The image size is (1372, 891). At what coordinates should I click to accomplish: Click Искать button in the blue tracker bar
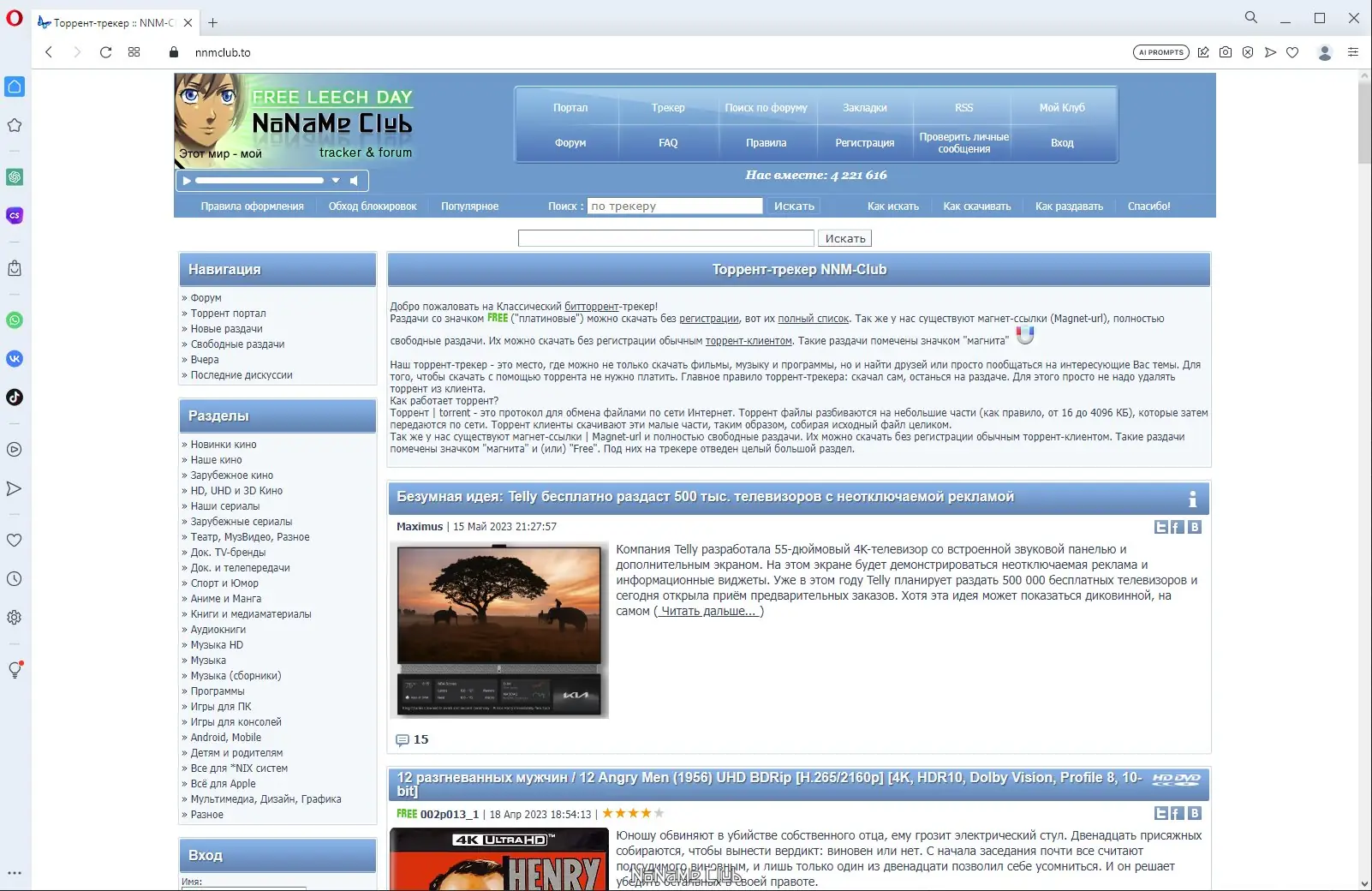pos(794,206)
